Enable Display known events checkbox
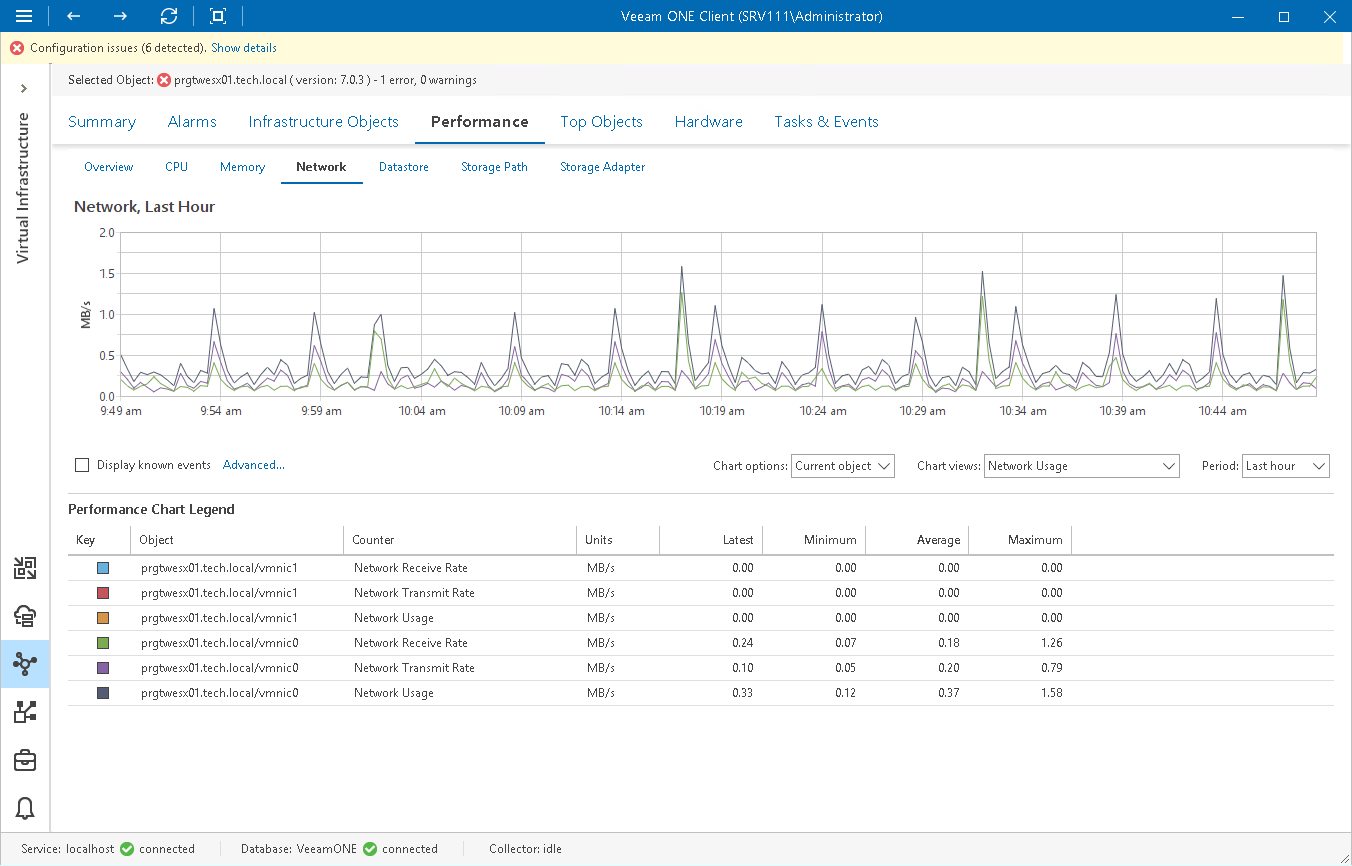 tap(82, 465)
